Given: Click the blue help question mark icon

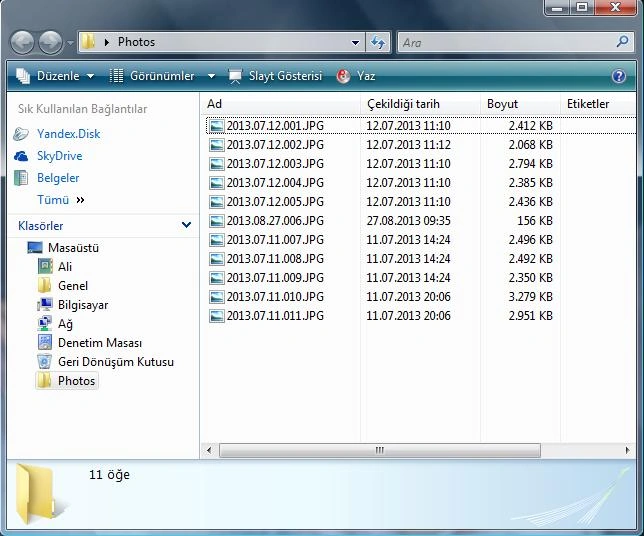Looking at the screenshot, I should pyautogui.click(x=619, y=76).
